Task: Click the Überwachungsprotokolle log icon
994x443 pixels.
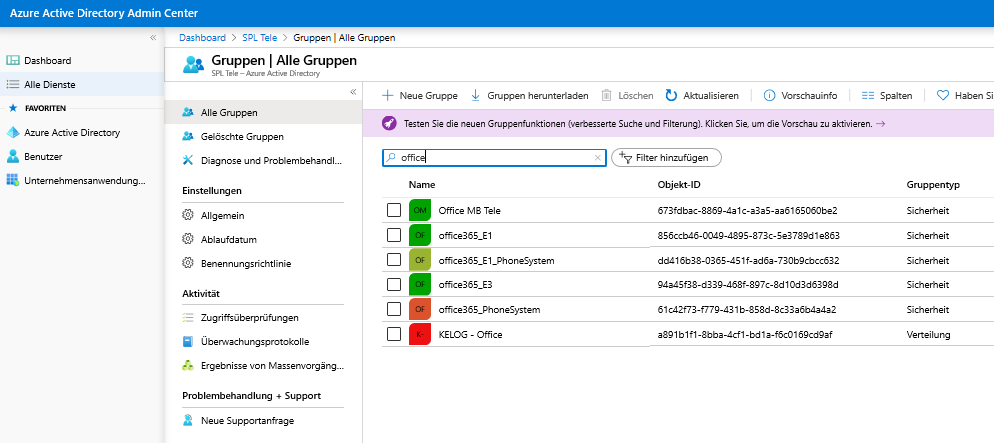Action: 188,342
